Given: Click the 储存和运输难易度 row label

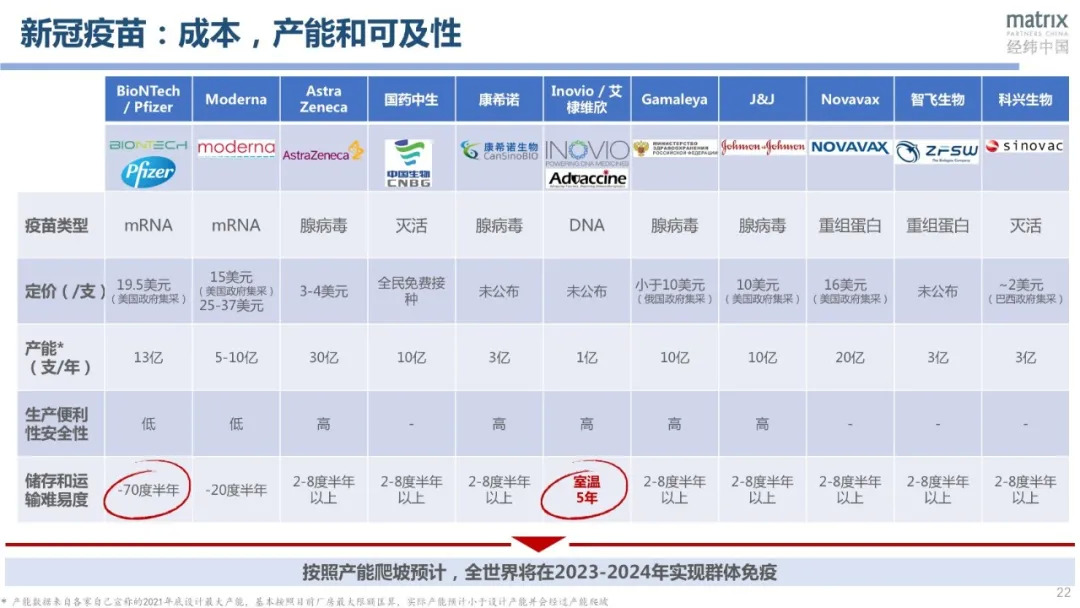Looking at the screenshot, I should tap(56, 490).
